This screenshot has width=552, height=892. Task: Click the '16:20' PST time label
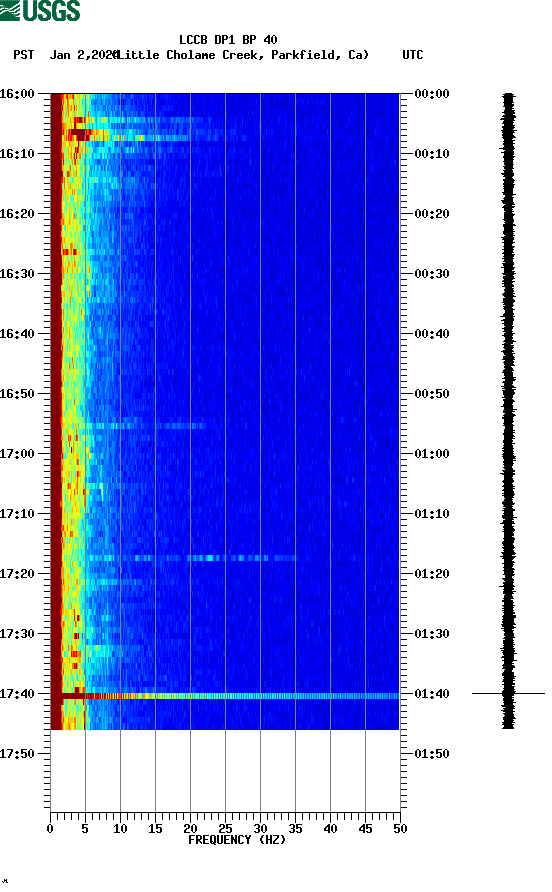[17, 214]
